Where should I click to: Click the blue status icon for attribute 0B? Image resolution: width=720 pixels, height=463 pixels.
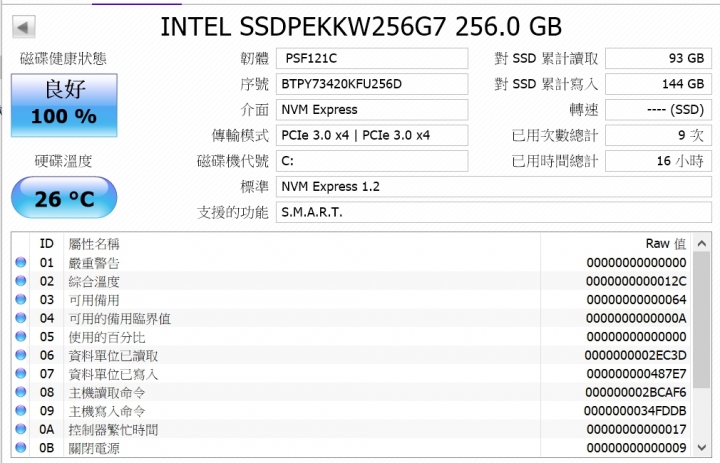click(21, 447)
